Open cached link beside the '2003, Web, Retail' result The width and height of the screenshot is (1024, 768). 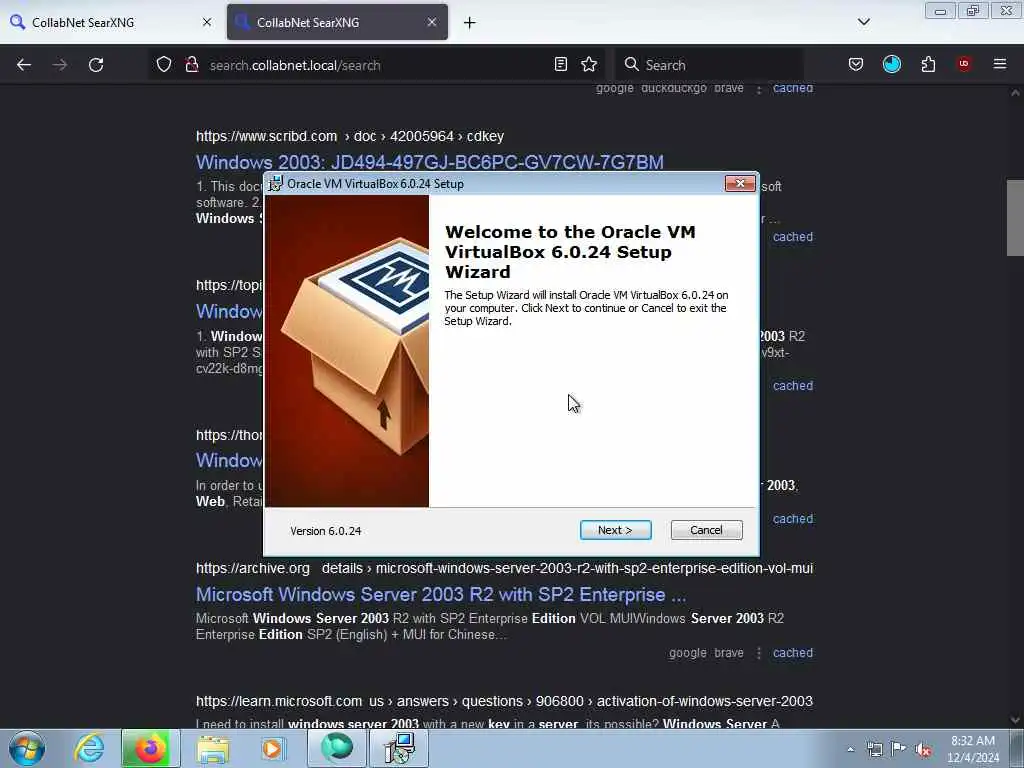(x=793, y=519)
